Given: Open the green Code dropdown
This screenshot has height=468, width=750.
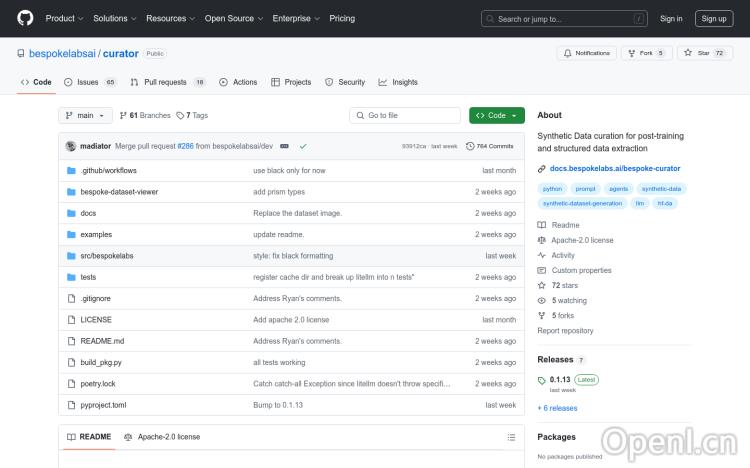Looking at the screenshot, I should [496, 116].
